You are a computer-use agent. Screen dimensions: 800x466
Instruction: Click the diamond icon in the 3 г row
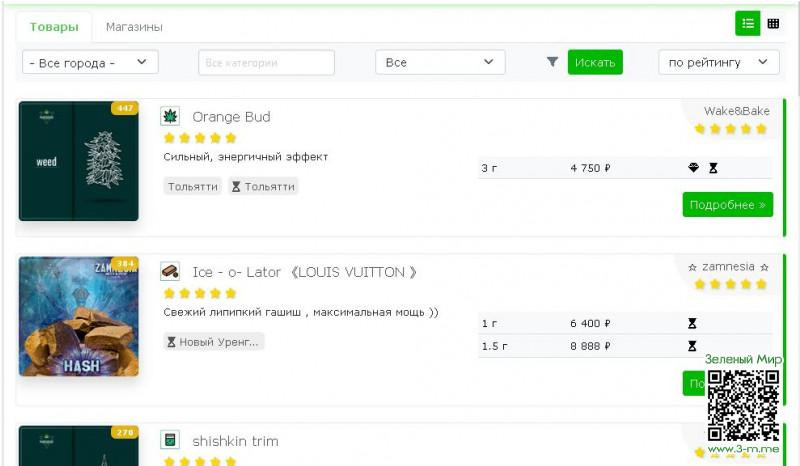(x=694, y=168)
